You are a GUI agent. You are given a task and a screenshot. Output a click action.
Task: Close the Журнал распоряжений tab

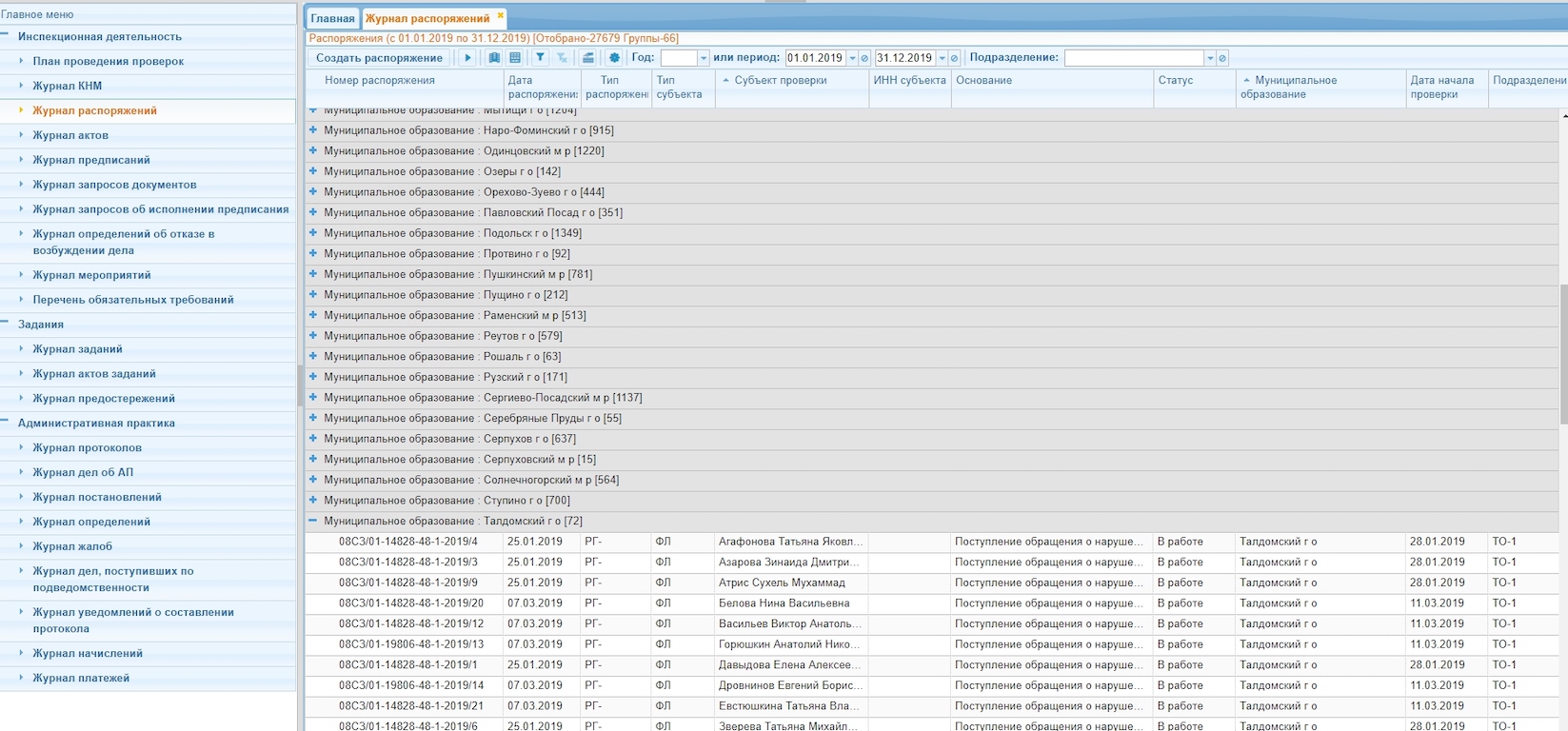(x=501, y=16)
